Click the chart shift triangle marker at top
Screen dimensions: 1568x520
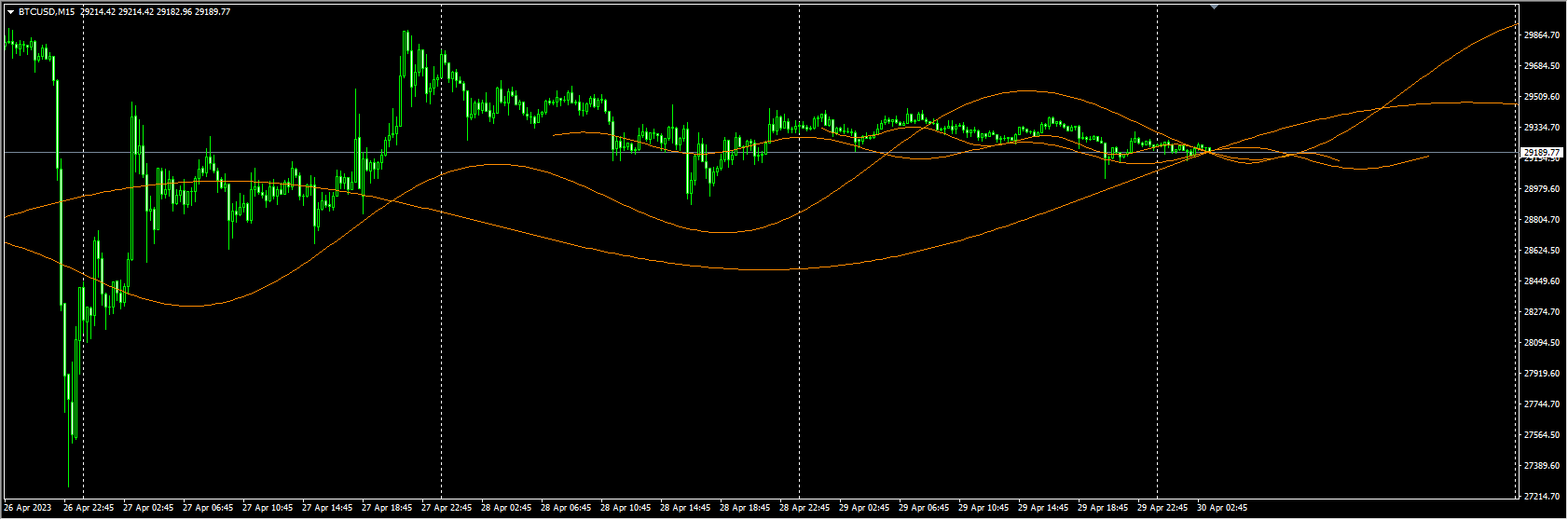(1214, 7)
